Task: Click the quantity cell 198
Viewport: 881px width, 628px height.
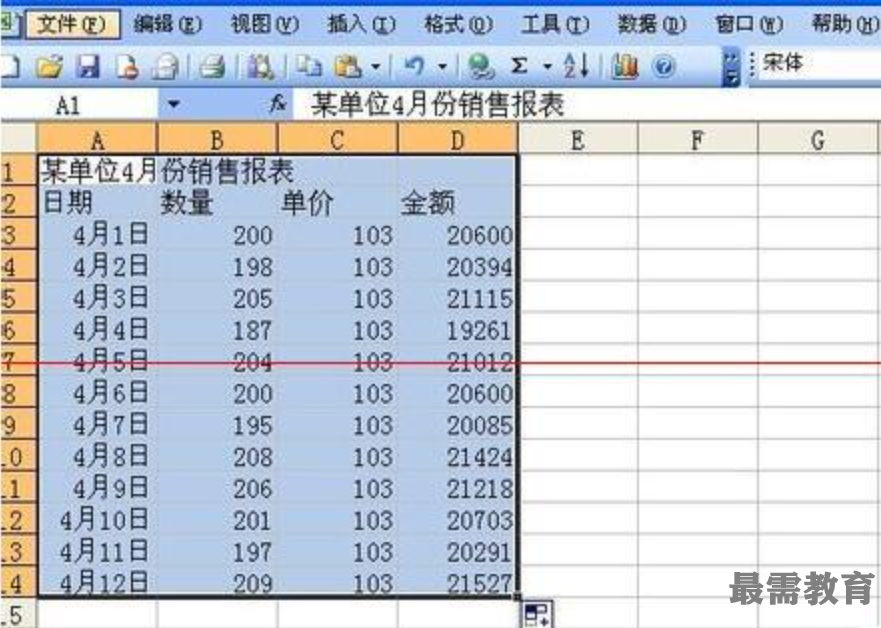Action: 218,266
